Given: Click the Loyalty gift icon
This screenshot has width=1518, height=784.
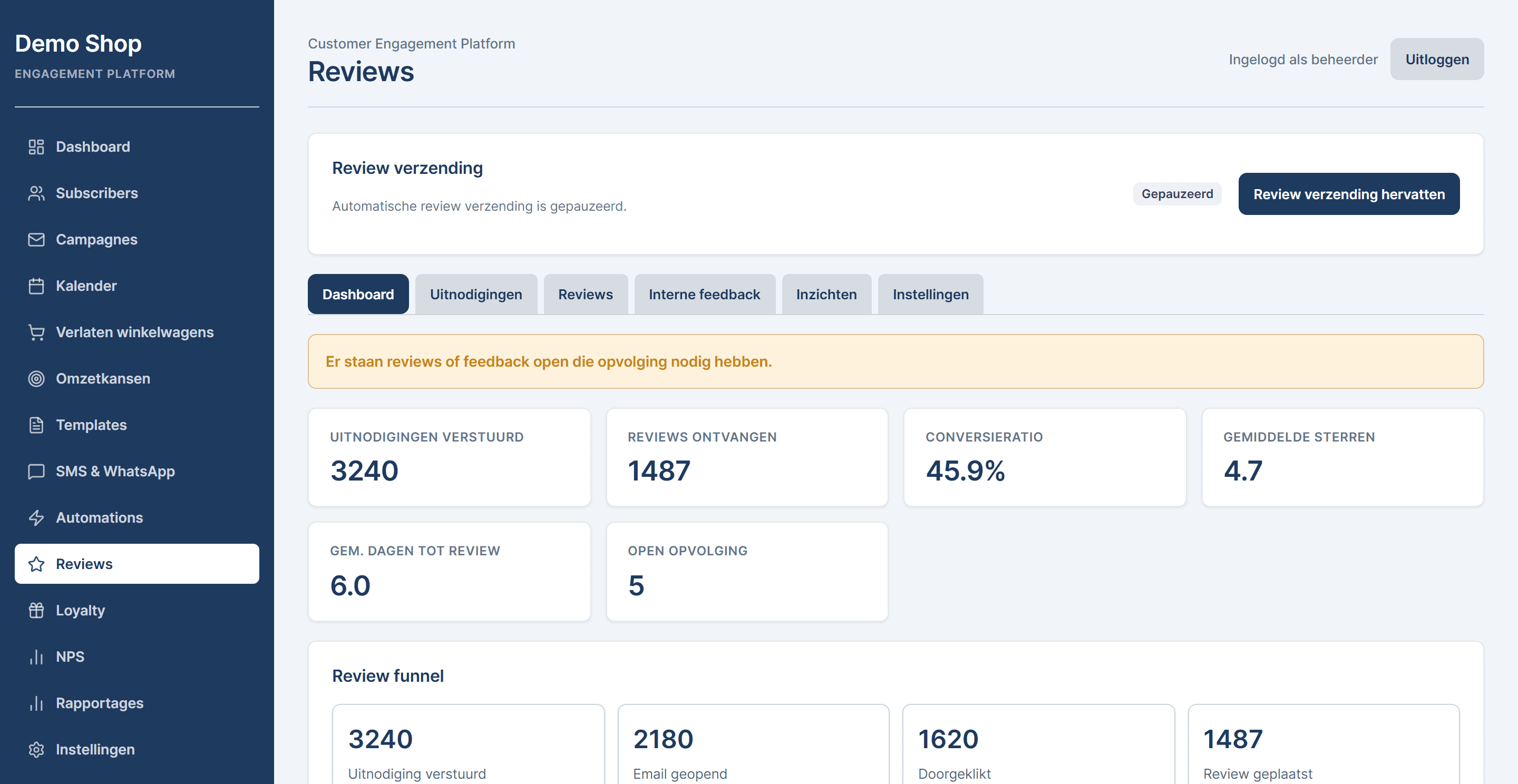Looking at the screenshot, I should [x=36, y=610].
